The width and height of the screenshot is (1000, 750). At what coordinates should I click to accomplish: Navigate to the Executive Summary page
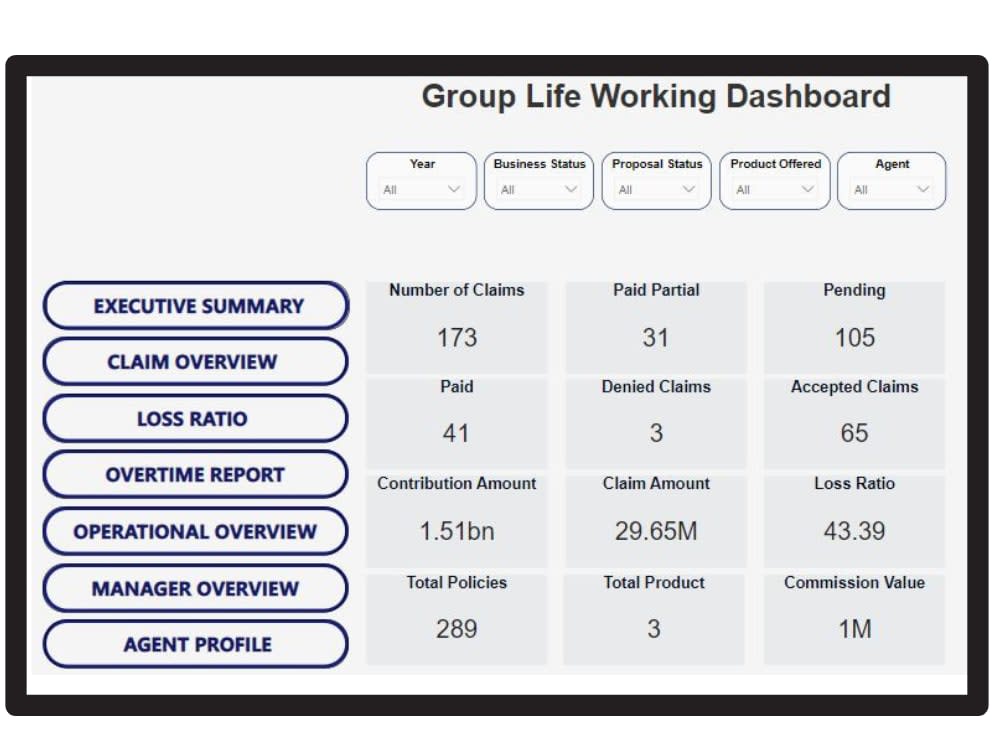[196, 305]
